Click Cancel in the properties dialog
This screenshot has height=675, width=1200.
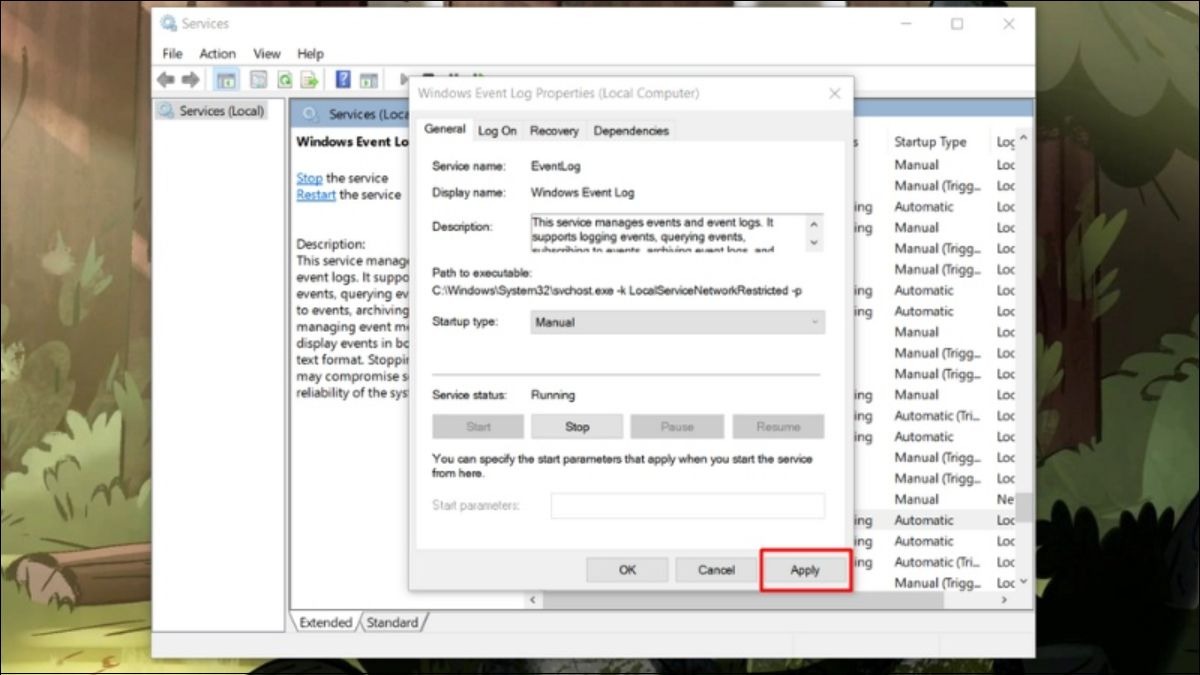click(x=716, y=570)
